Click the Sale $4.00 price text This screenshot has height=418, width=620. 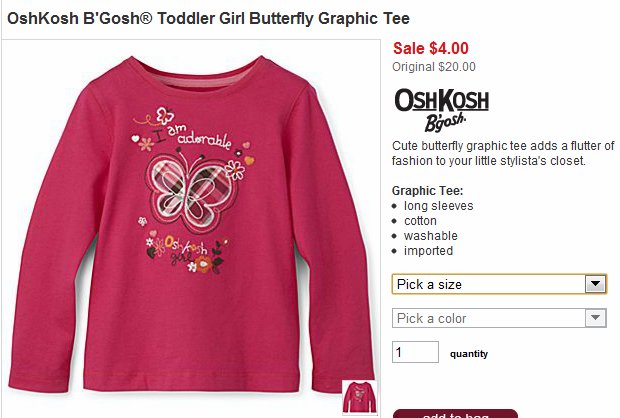(x=431, y=48)
